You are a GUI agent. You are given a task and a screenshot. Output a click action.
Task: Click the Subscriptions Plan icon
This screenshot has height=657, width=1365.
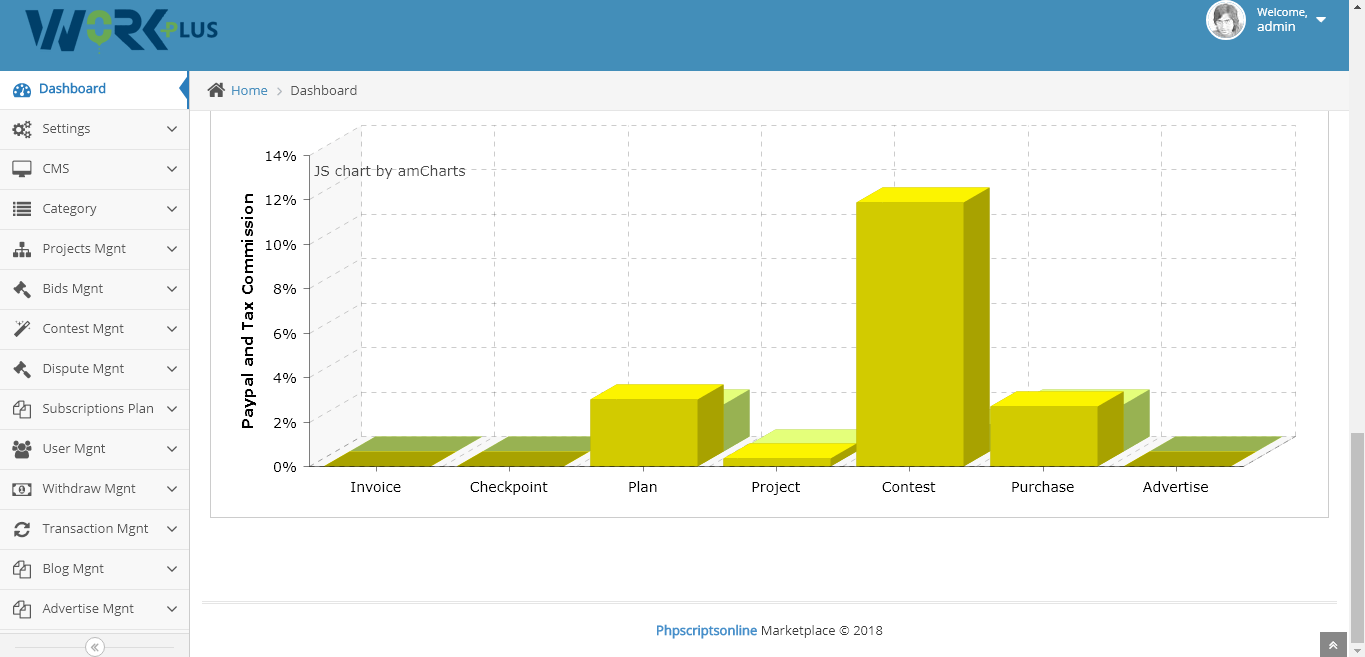22,409
